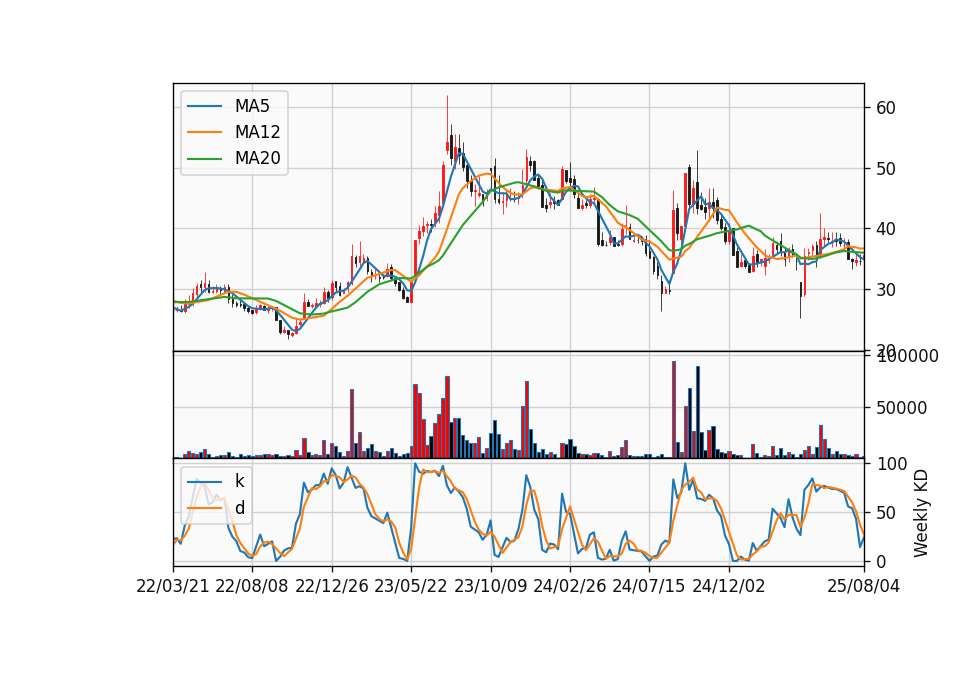Click the MA12 legend label

[x=257, y=132]
